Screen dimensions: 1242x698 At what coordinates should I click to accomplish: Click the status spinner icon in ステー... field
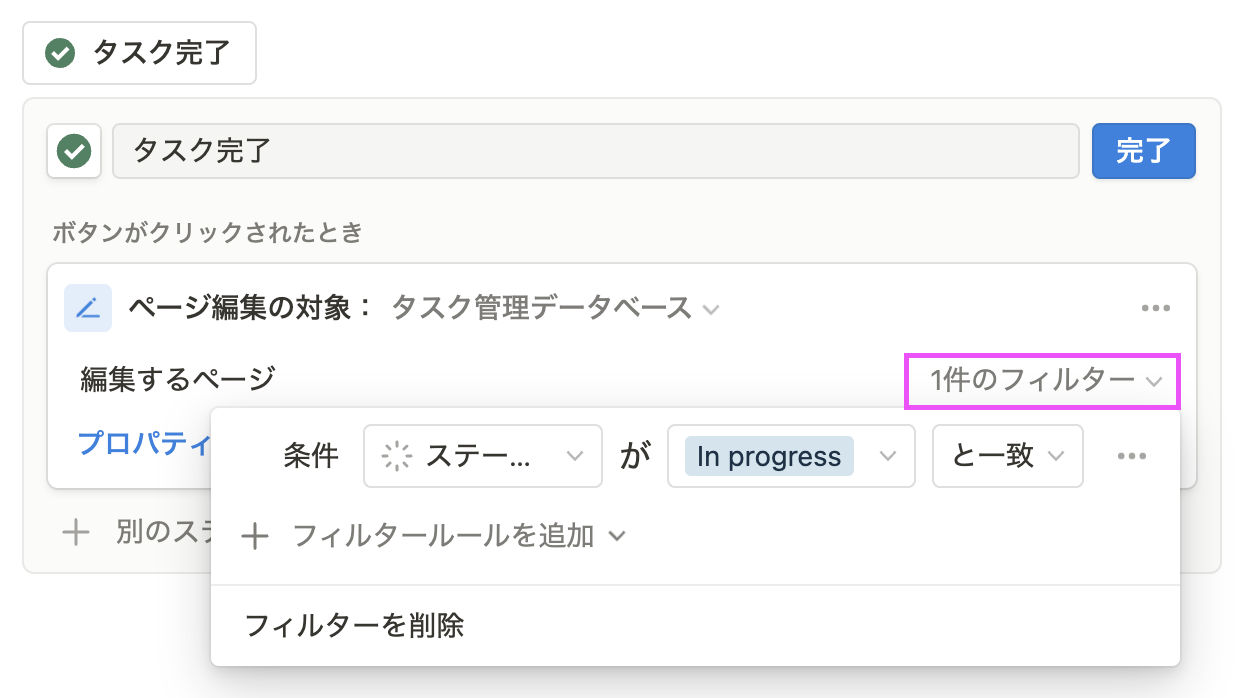coord(398,457)
